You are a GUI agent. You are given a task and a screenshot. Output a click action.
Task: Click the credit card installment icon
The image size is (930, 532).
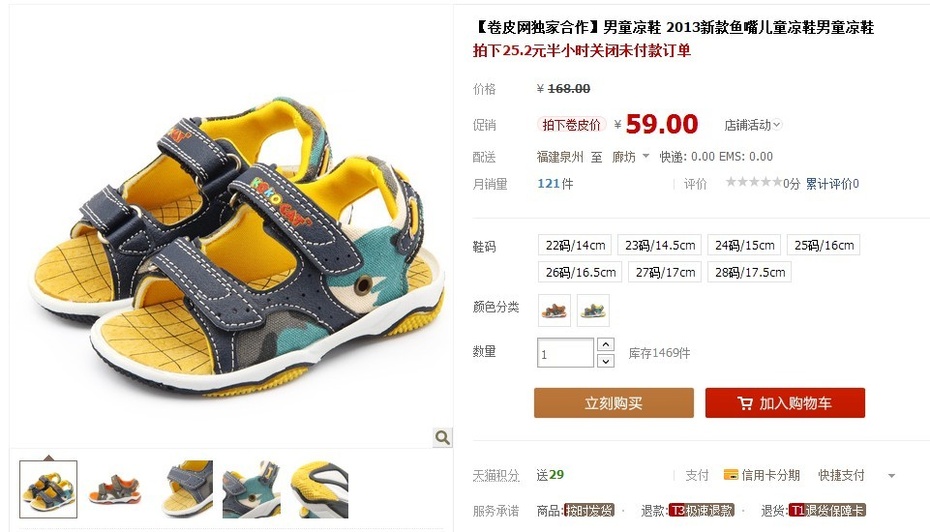(731, 474)
